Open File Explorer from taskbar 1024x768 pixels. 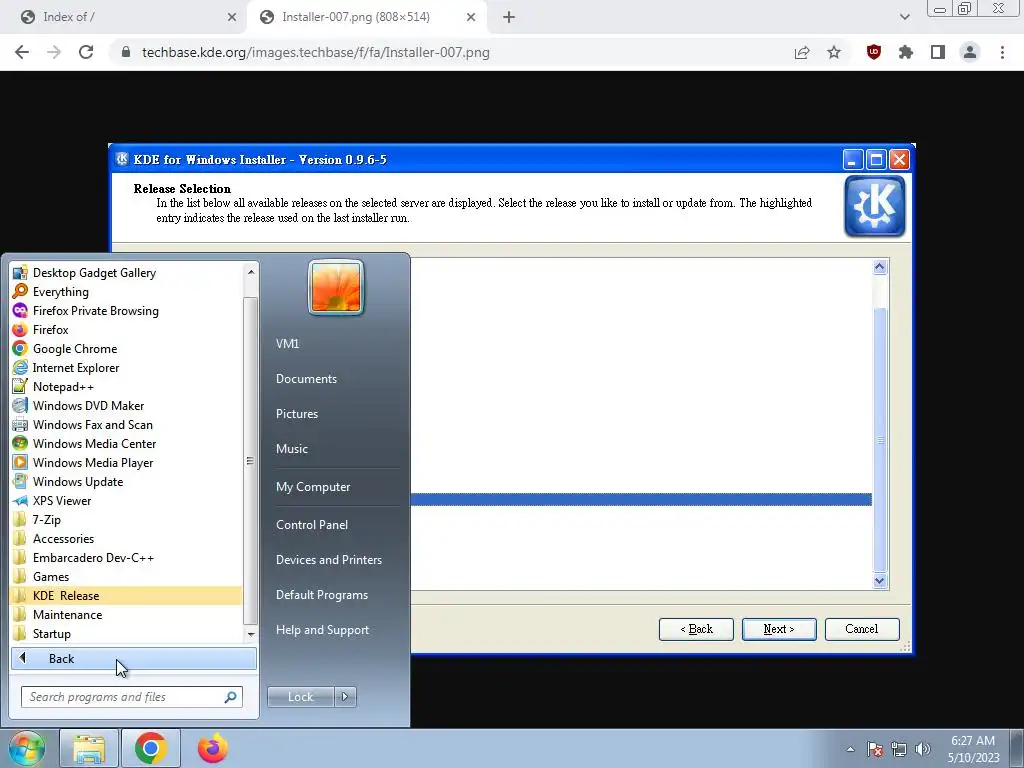(89, 748)
